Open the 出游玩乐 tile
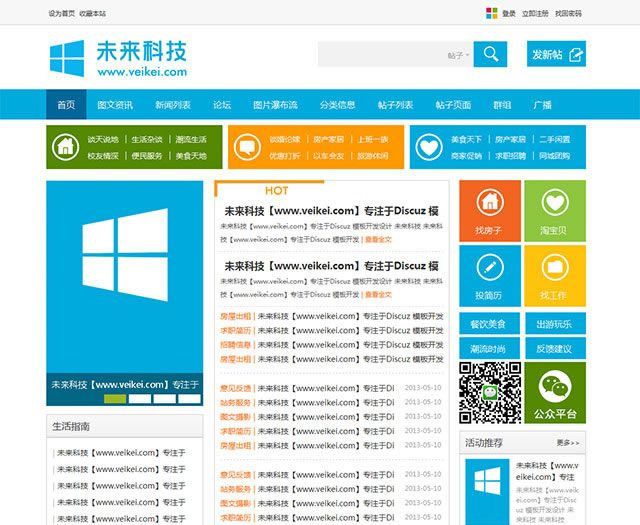Viewport: 640px width, 525px height. point(556,323)
